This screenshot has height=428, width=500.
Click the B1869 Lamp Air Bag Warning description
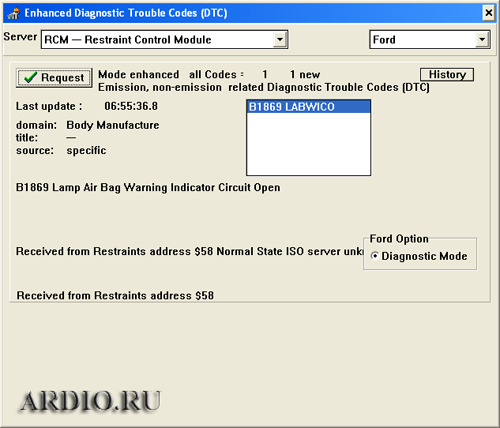[148, 188]
